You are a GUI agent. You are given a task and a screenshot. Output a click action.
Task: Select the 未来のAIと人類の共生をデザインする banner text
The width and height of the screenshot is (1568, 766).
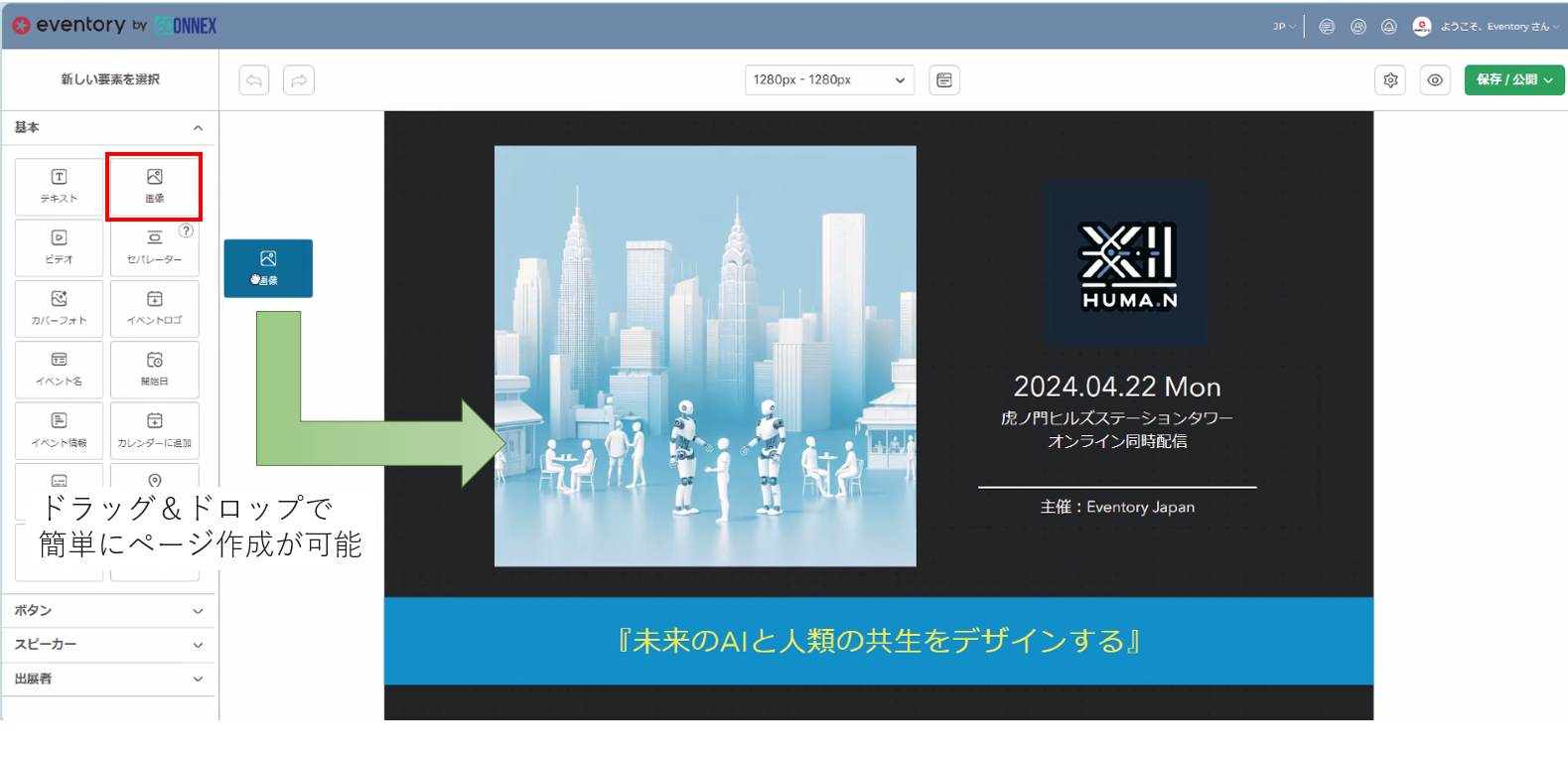tap(879, 641)
